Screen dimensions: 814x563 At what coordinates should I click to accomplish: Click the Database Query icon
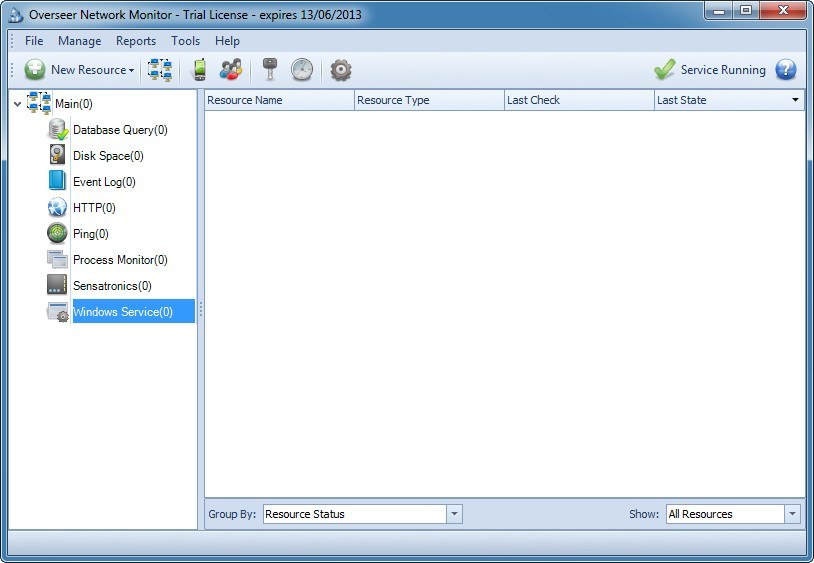tap(58, 129)
